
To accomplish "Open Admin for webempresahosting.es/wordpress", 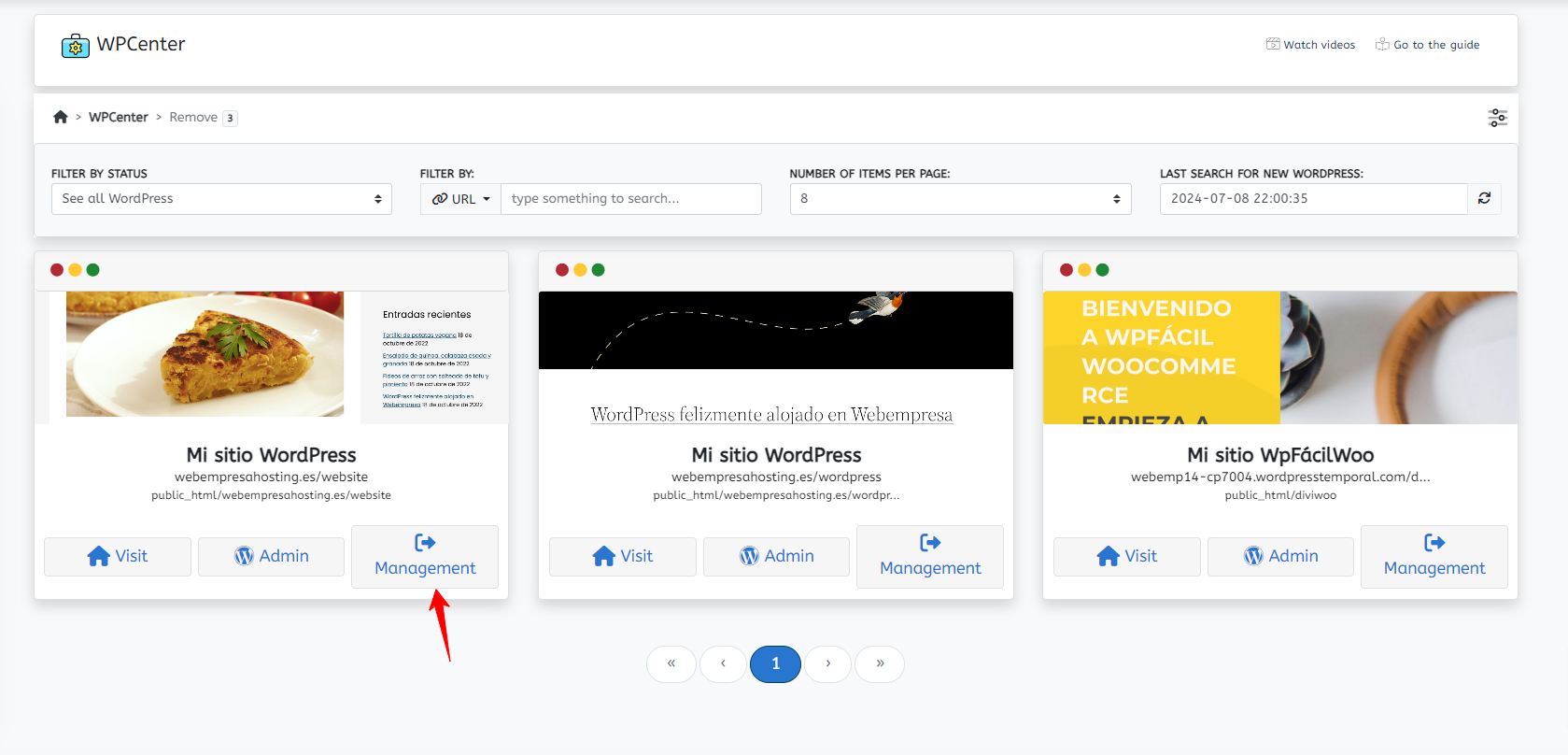I will 776,556.
